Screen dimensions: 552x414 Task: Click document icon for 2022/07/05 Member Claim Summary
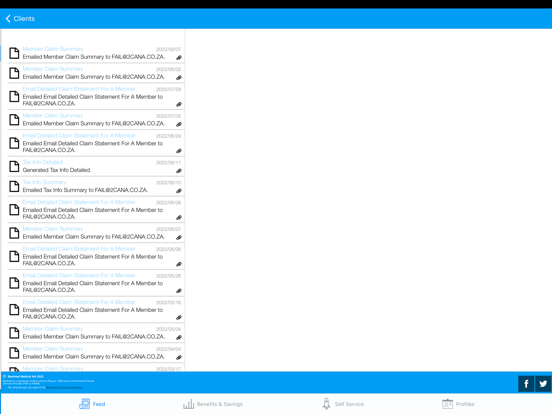tap(14, 120)
